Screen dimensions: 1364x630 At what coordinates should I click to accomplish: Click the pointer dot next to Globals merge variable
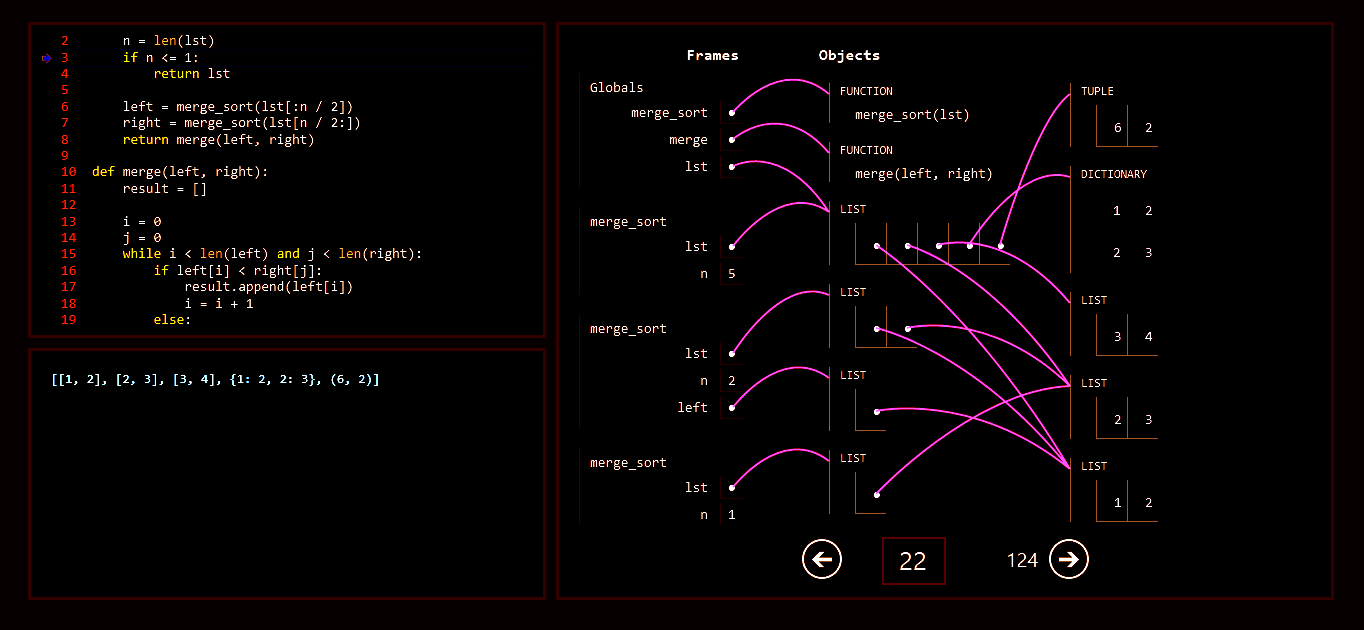732,140
